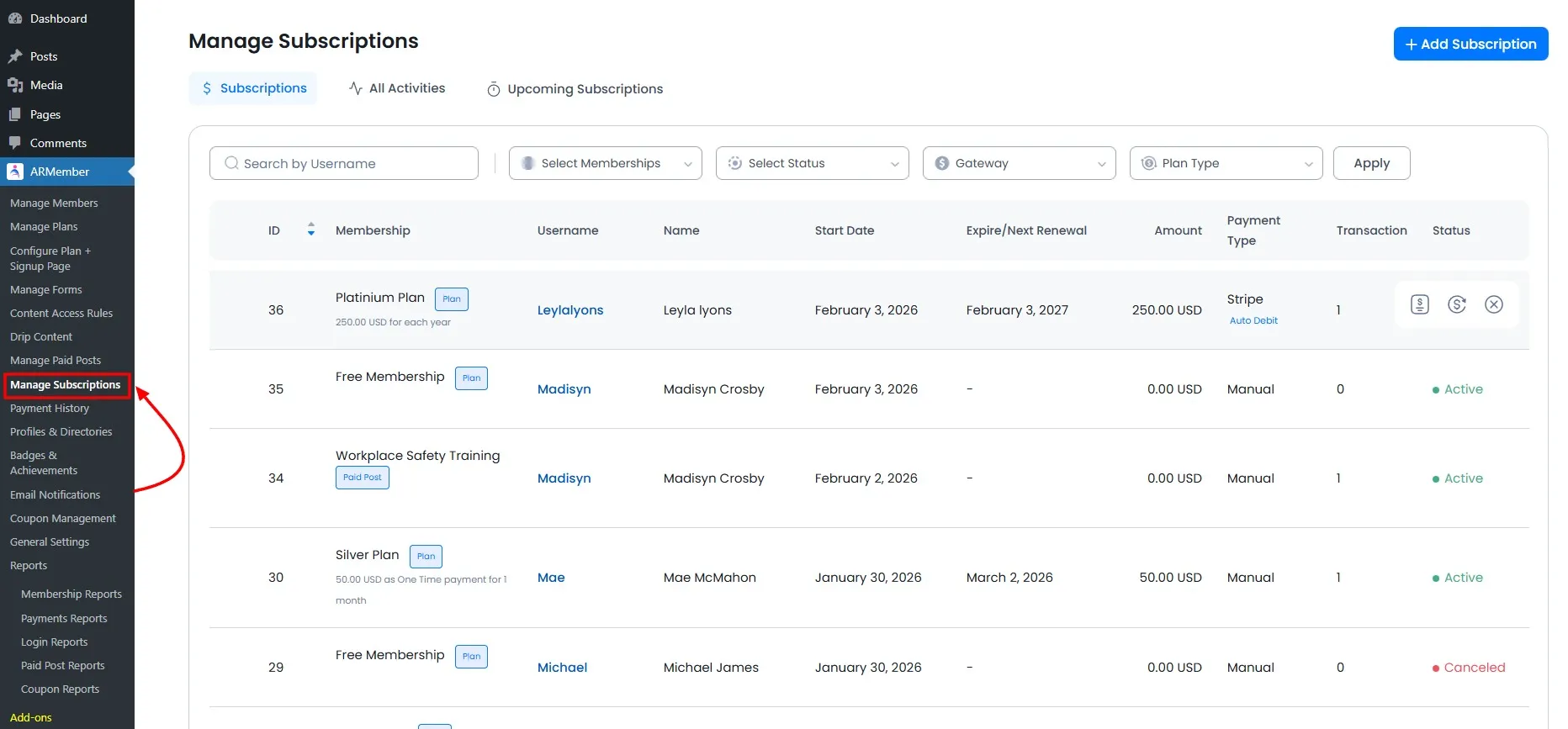Screen dimensions: 1568x729
Task: Click the 250.00 USD amount cell
Action: [x=1167, y=310]
